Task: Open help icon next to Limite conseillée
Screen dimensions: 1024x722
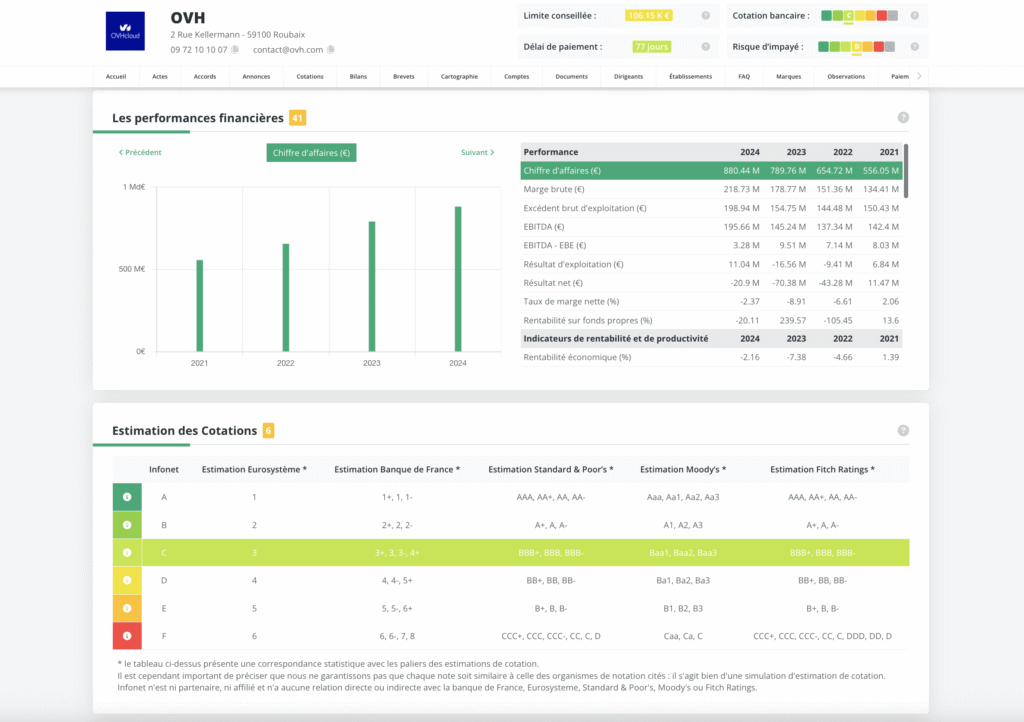Action: pos(705,16)
